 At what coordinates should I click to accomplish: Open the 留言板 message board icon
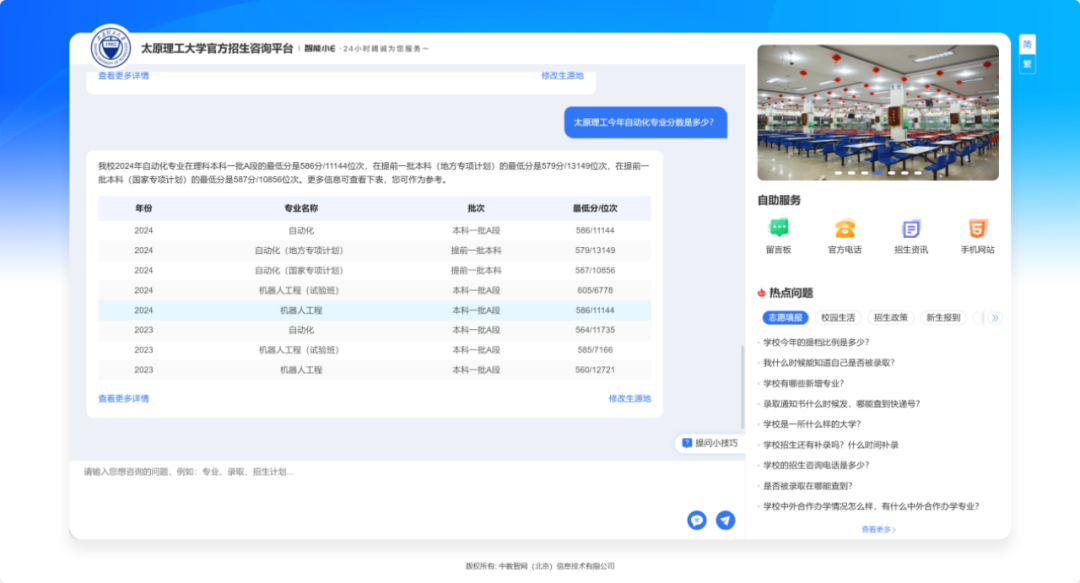click(x=778, y=229)
